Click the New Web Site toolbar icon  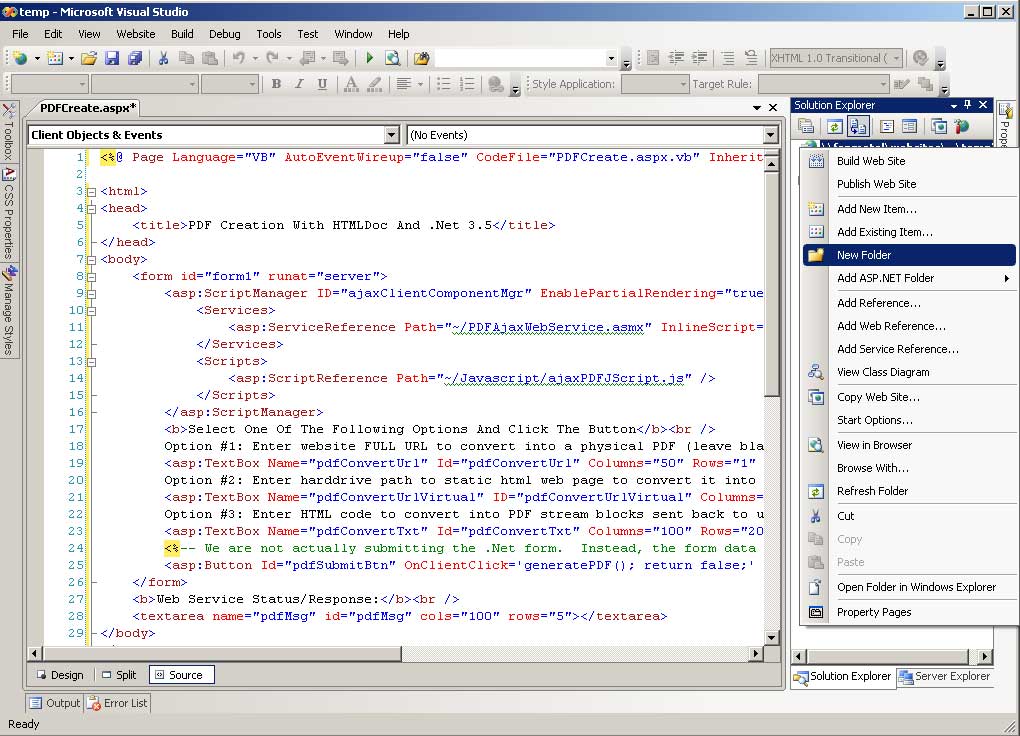tap(21, 59)
